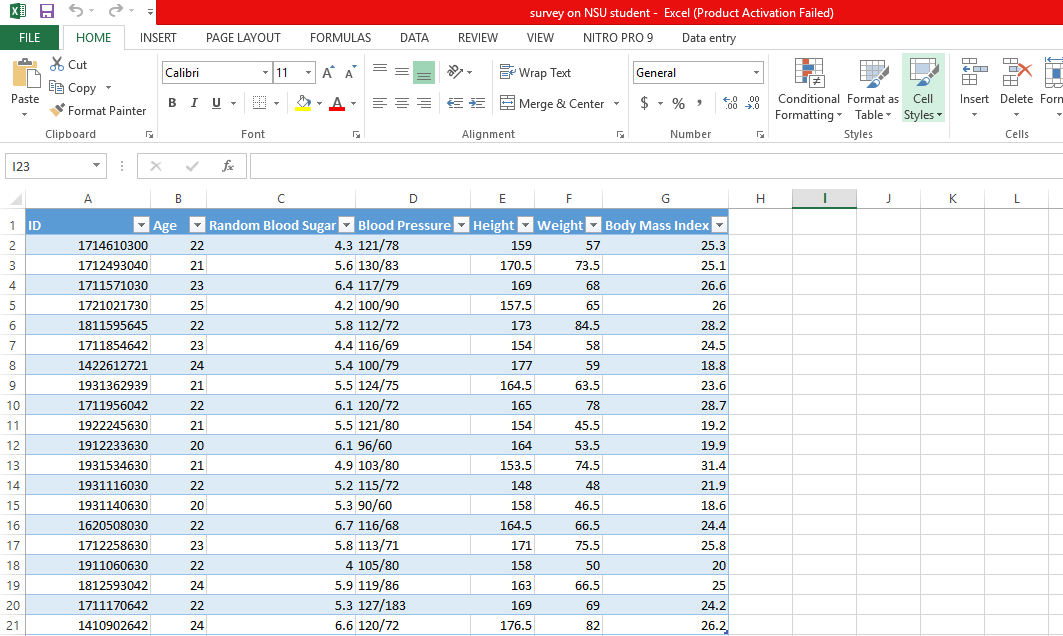The width and height of the screenshot is (1063, 636).
Task: Select the Format Painter tool
Action: 98,111
